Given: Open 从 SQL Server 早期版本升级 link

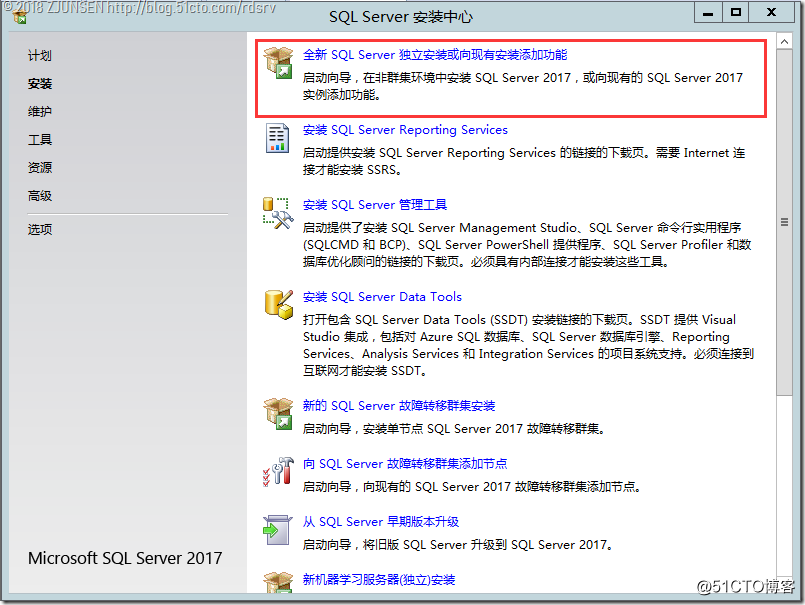Looking at the screenshot, I should click(x=380, y=522).
